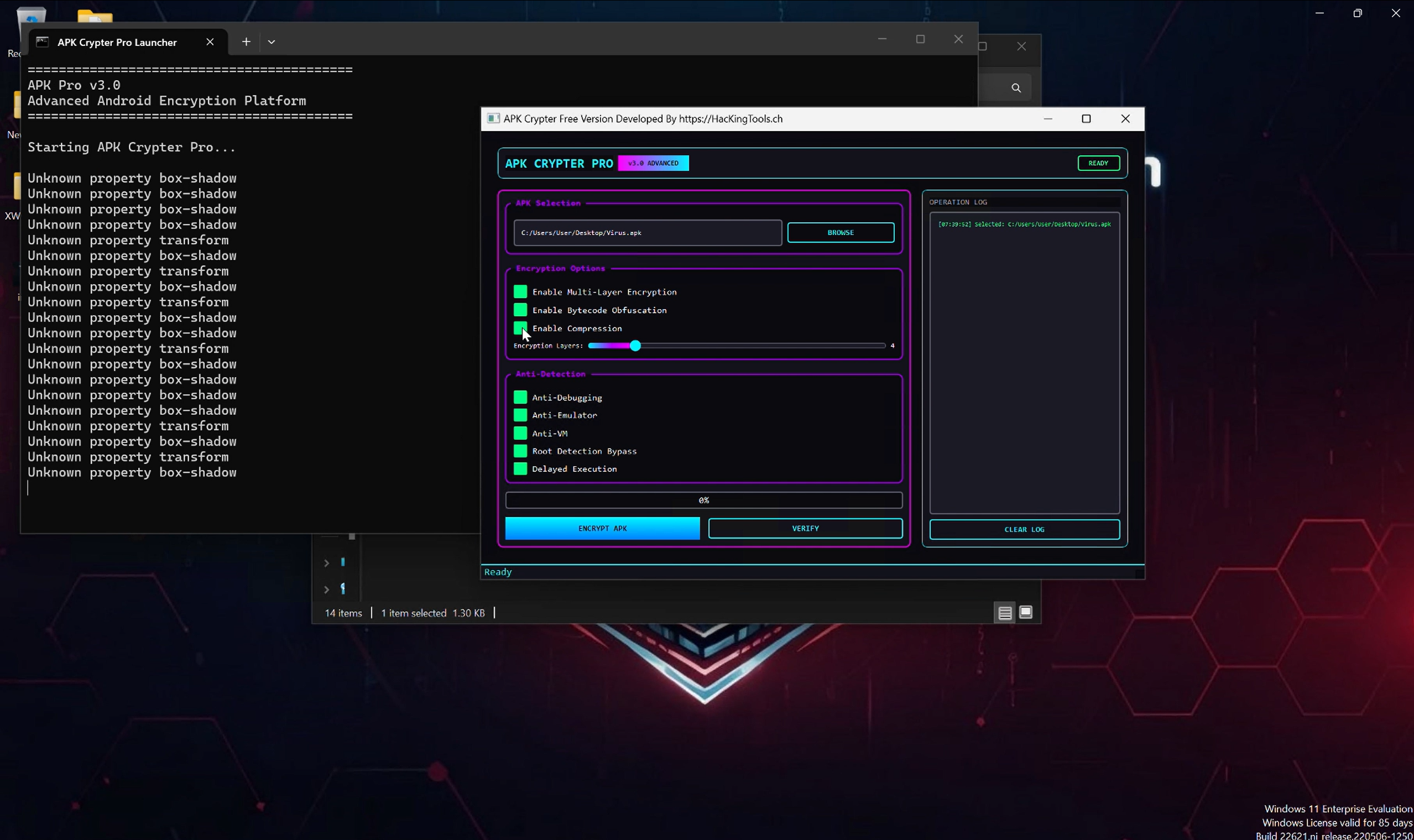Viewport: 1414px width, 840px height.
Task: Open the folder icon on the desktop
Action: coord(95,15)
